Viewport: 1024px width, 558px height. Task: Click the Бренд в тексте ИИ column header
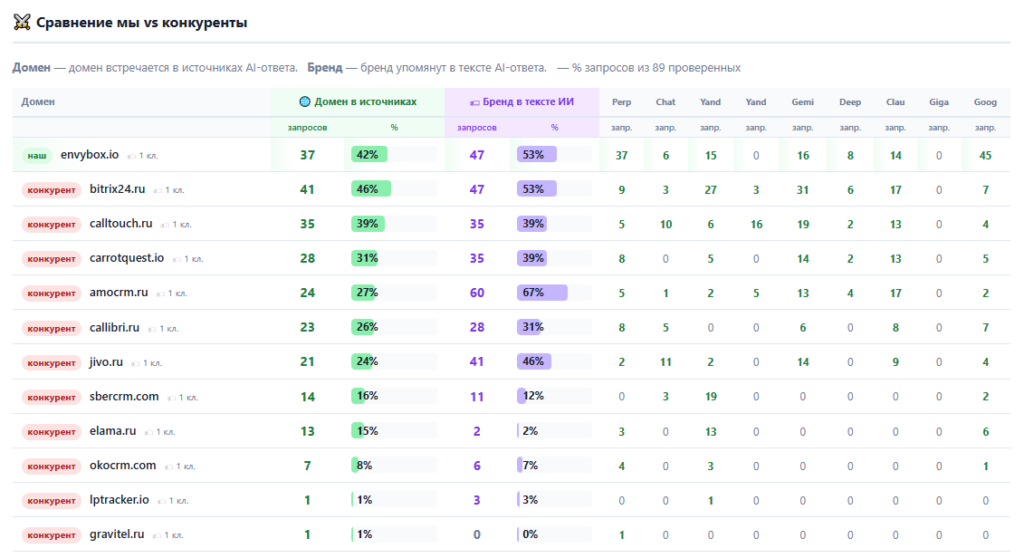(x=522, y=102)
